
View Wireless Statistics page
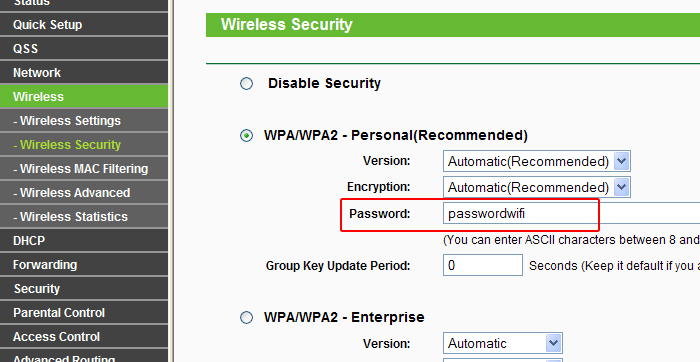click(x=84, y=216)
